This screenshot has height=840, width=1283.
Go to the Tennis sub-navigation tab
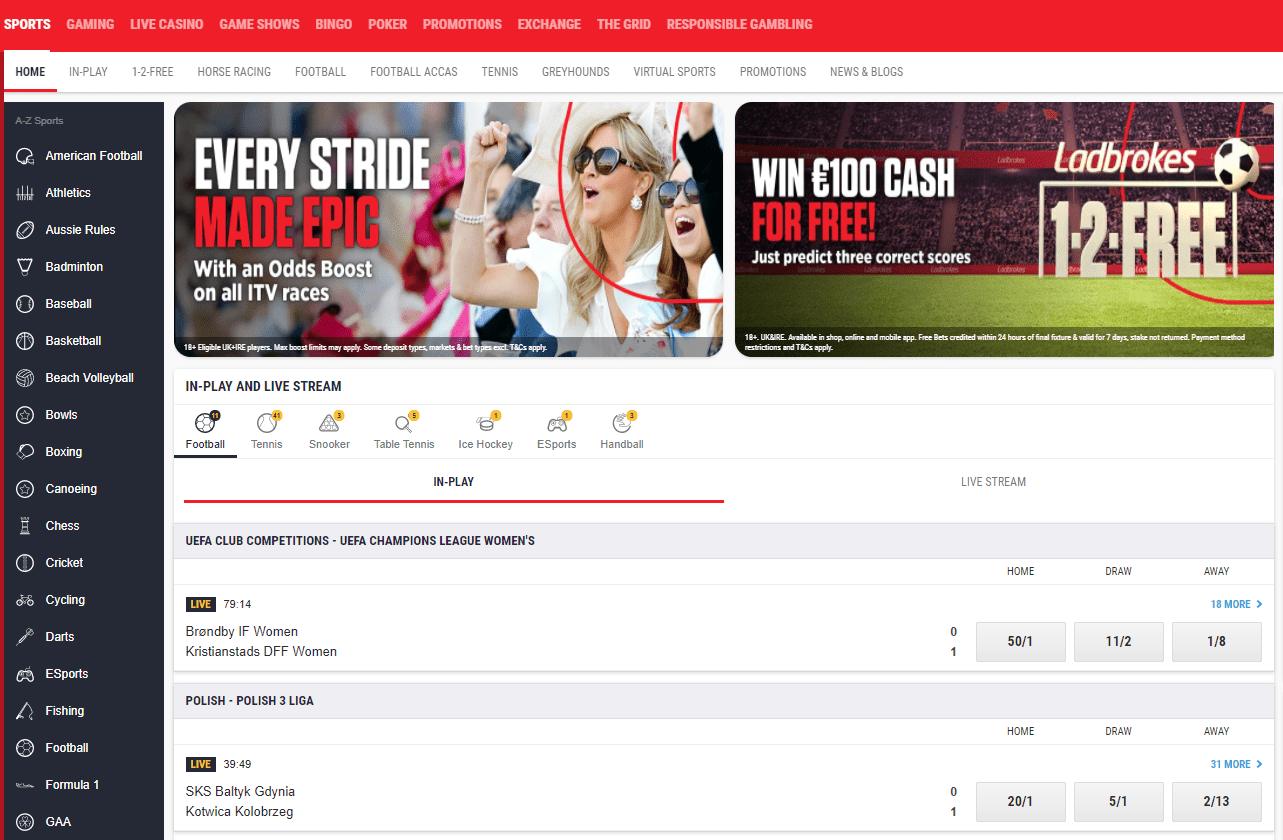tap(500, 72)
